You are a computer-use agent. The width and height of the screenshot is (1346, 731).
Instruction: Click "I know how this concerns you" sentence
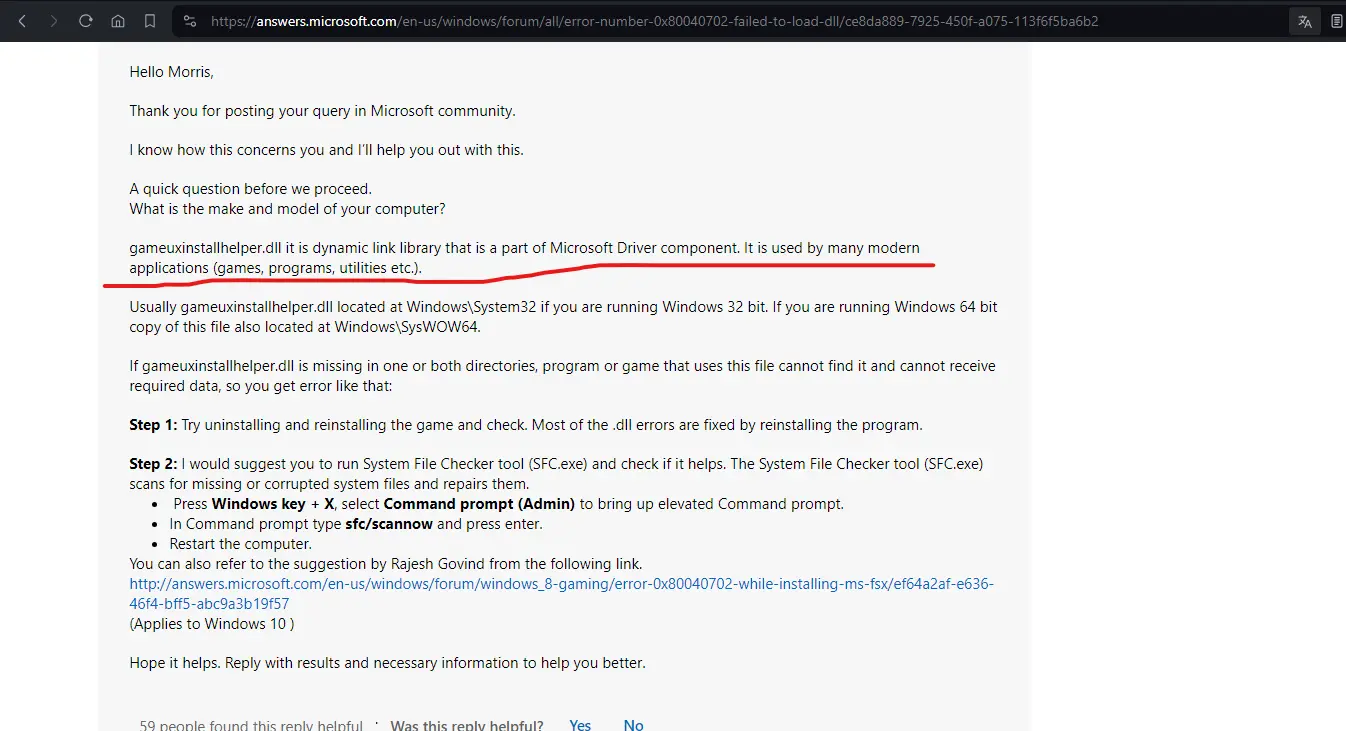(326, 150)
